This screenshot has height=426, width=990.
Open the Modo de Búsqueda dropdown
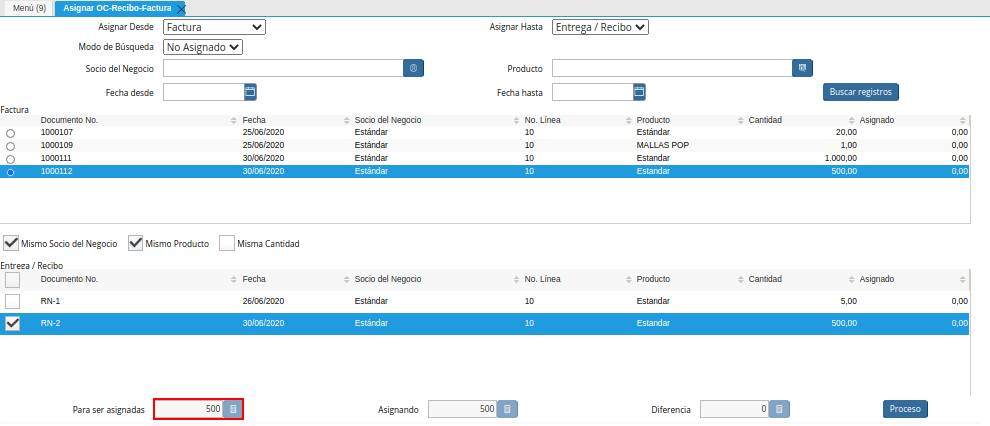tap(203, 46)
